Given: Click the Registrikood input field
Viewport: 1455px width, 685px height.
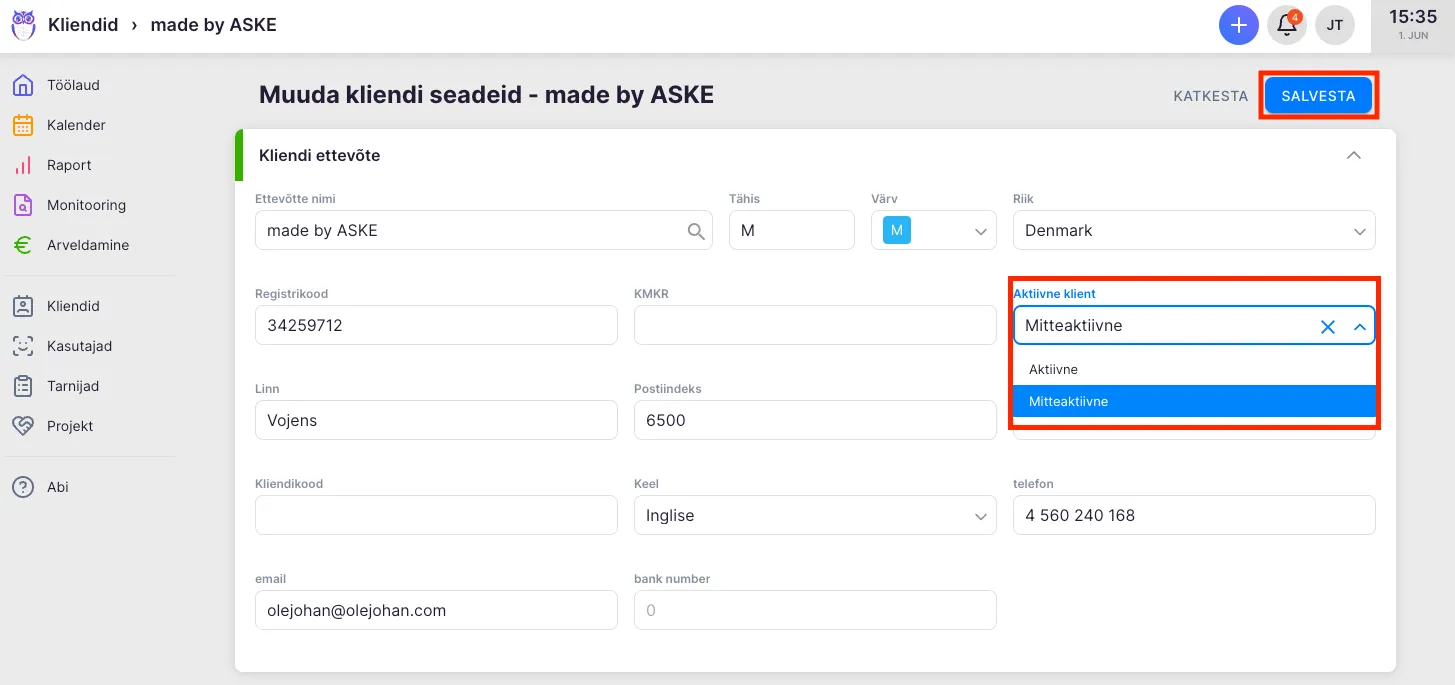Looking at the screenshot, I should (x=436, y=326).
